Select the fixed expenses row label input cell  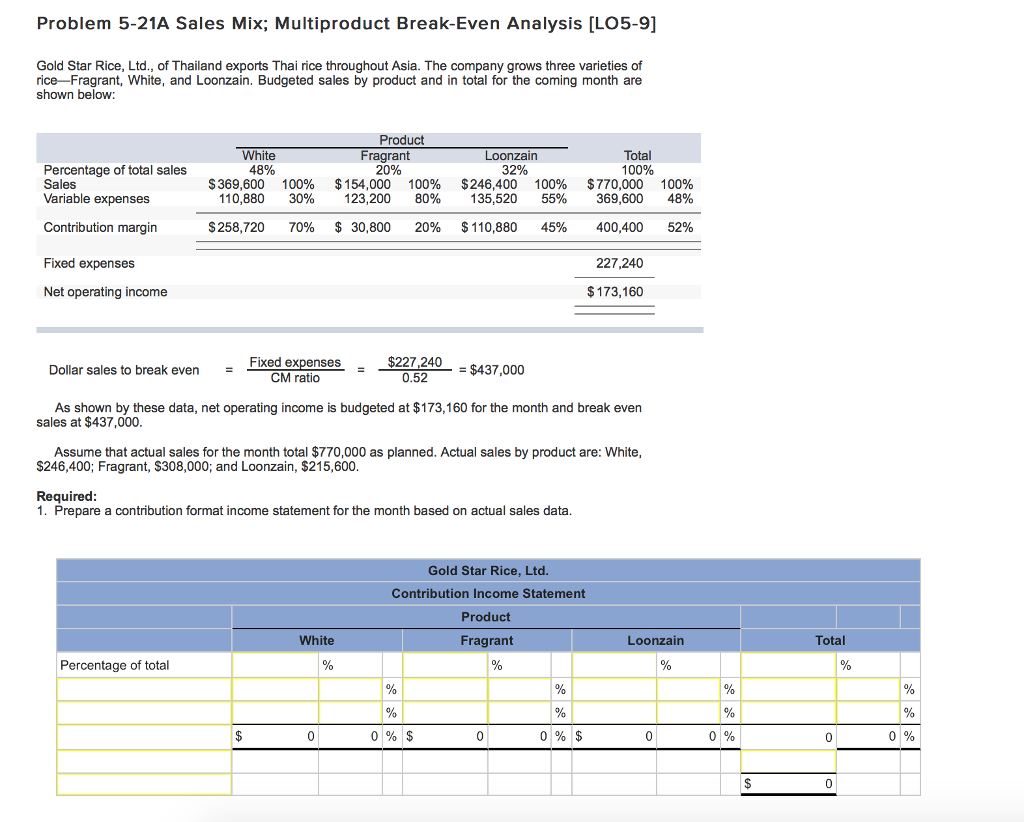pos(143,760)
